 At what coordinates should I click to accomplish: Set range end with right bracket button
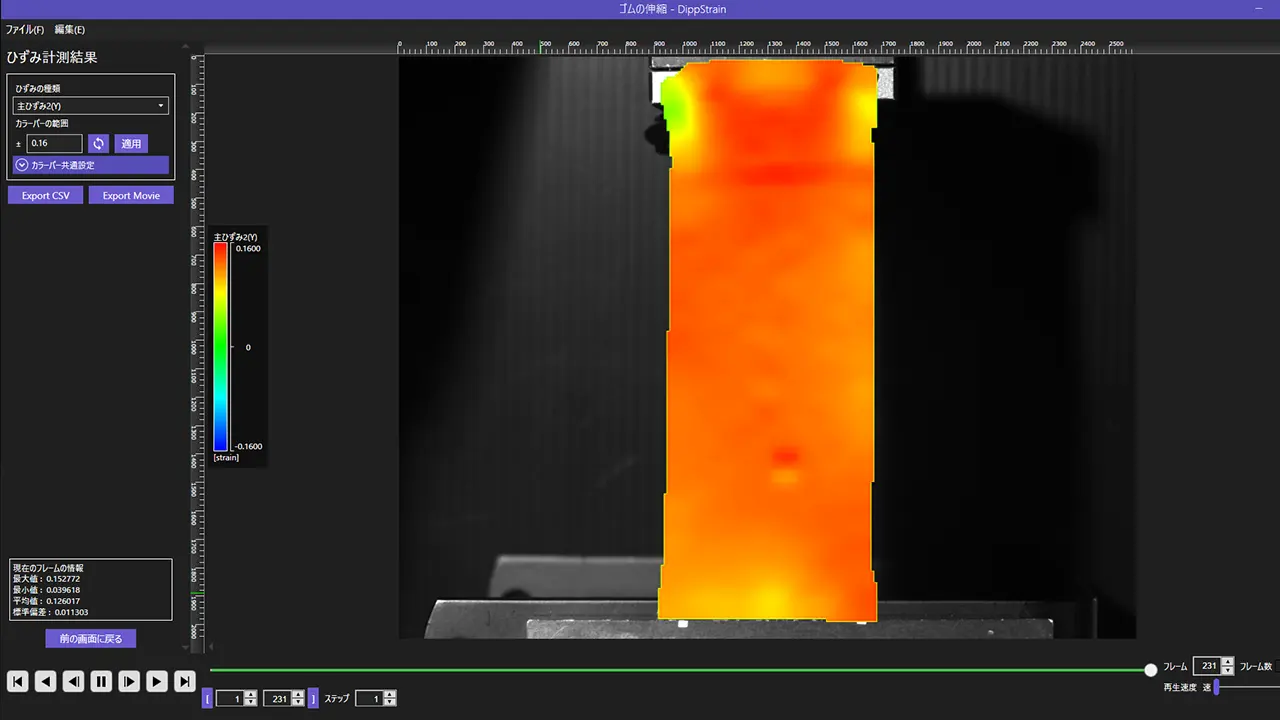314,699
